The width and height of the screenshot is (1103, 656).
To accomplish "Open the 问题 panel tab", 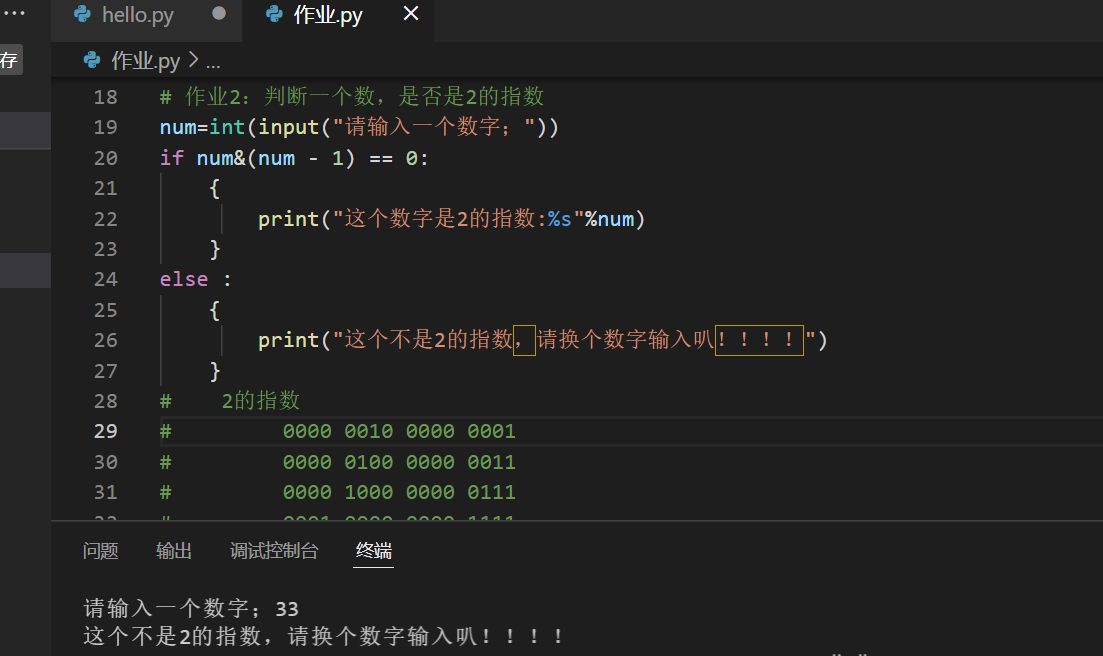I will point(101,551).
